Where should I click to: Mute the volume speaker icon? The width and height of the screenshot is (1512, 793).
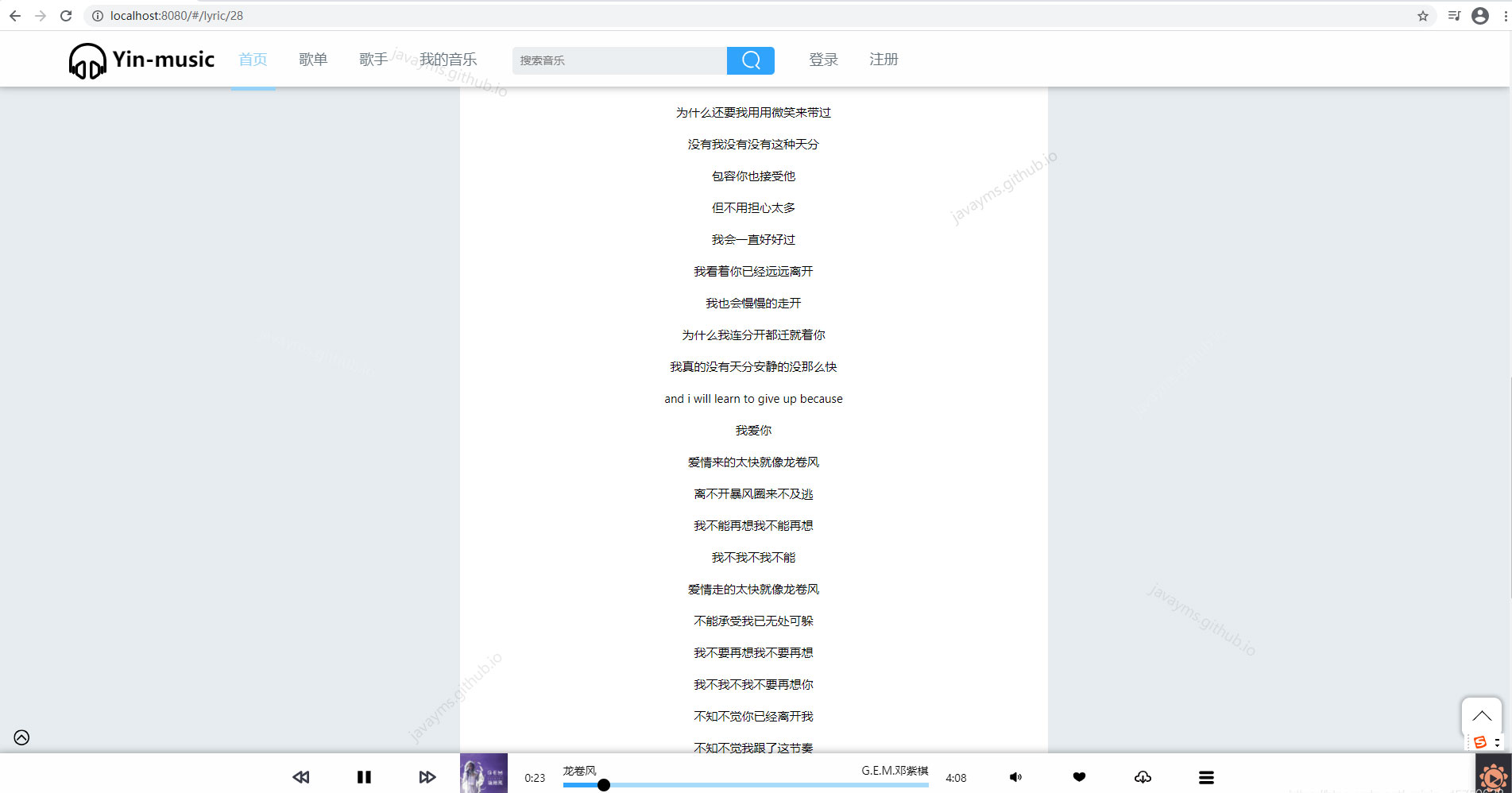[x=1015, y=777]
